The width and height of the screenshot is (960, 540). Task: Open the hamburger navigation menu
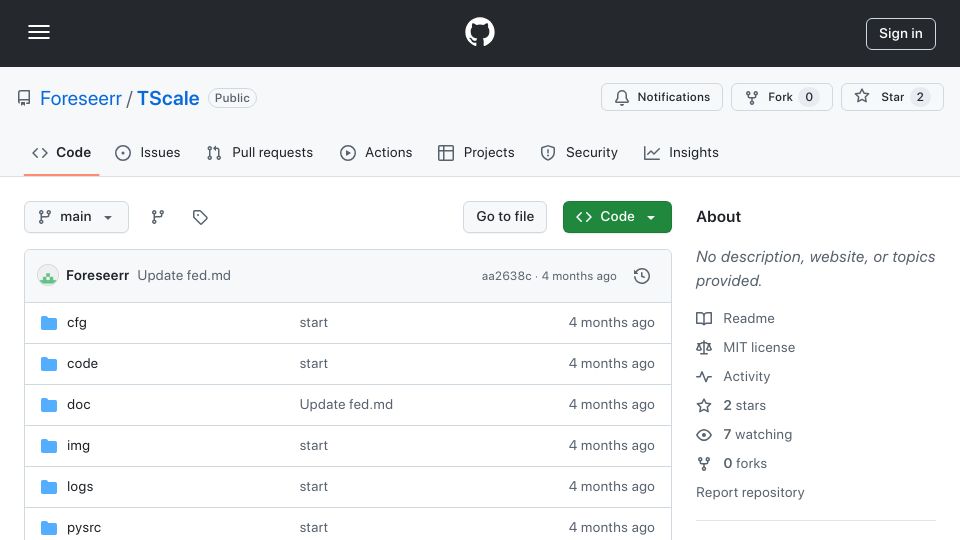39,32
